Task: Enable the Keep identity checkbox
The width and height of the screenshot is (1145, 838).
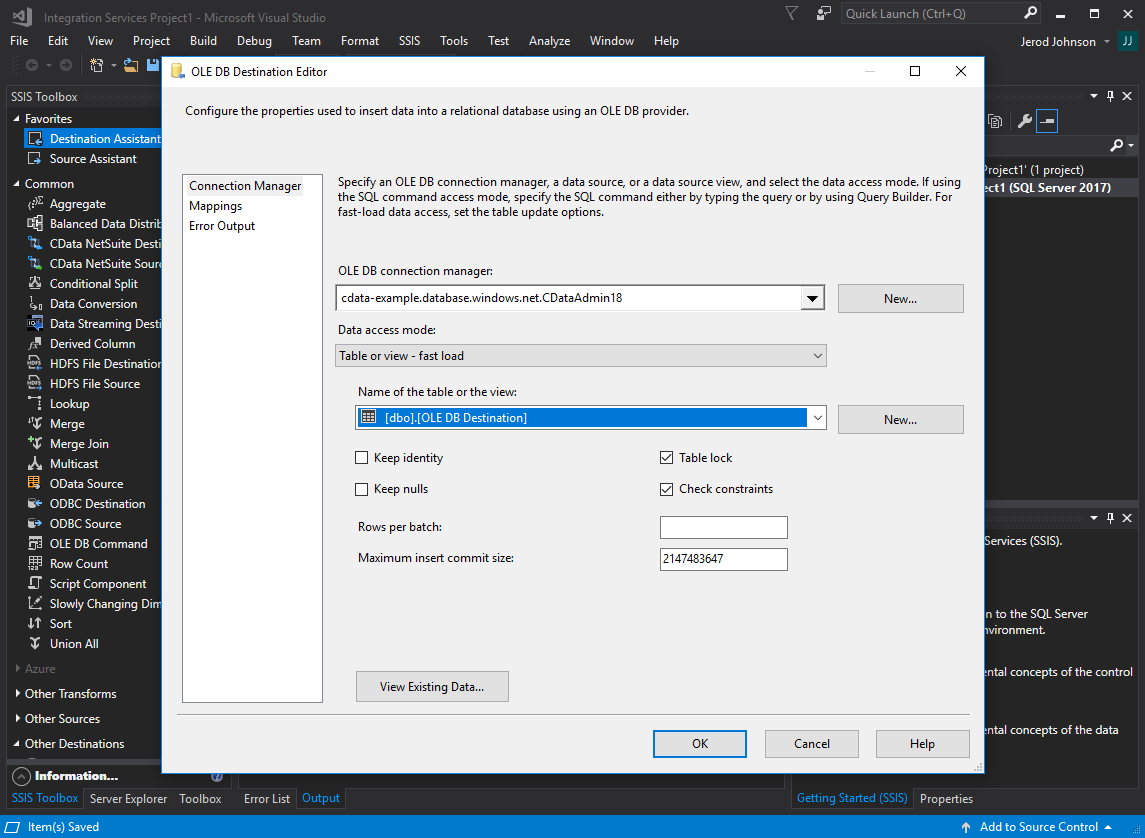Action: (362, 458)
